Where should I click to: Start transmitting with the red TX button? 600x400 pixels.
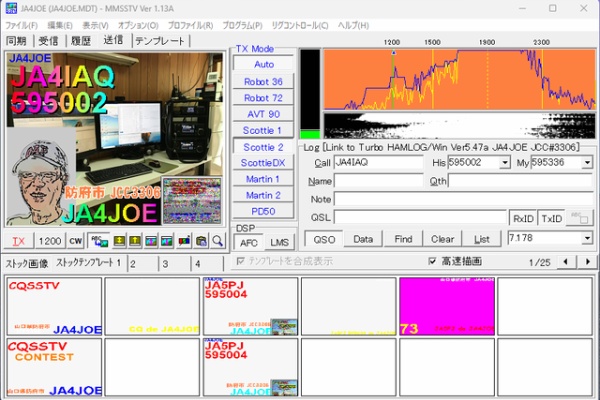[19, 241]
